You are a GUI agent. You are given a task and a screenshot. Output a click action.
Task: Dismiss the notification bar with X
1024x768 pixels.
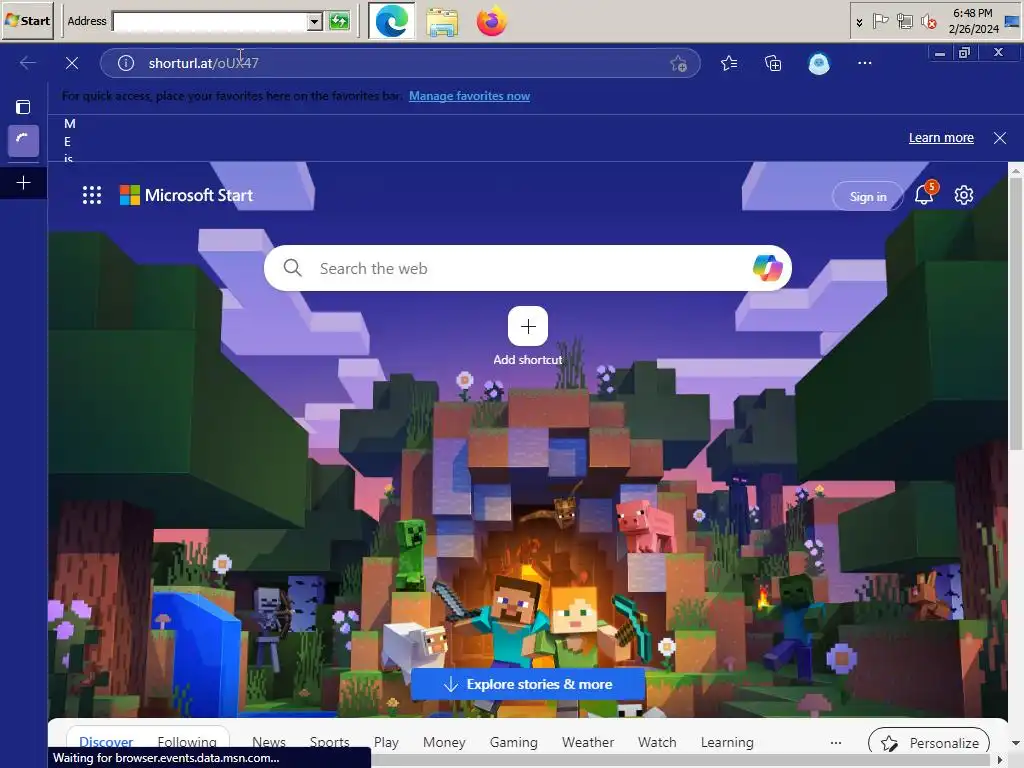point(999,138)
